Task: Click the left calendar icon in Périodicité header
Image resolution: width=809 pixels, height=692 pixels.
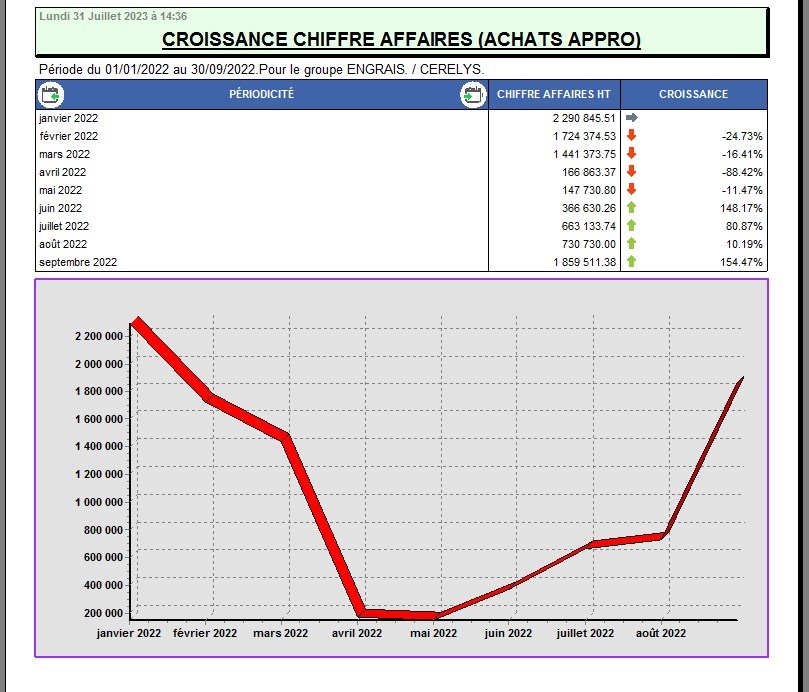Action: click(50, 95)
